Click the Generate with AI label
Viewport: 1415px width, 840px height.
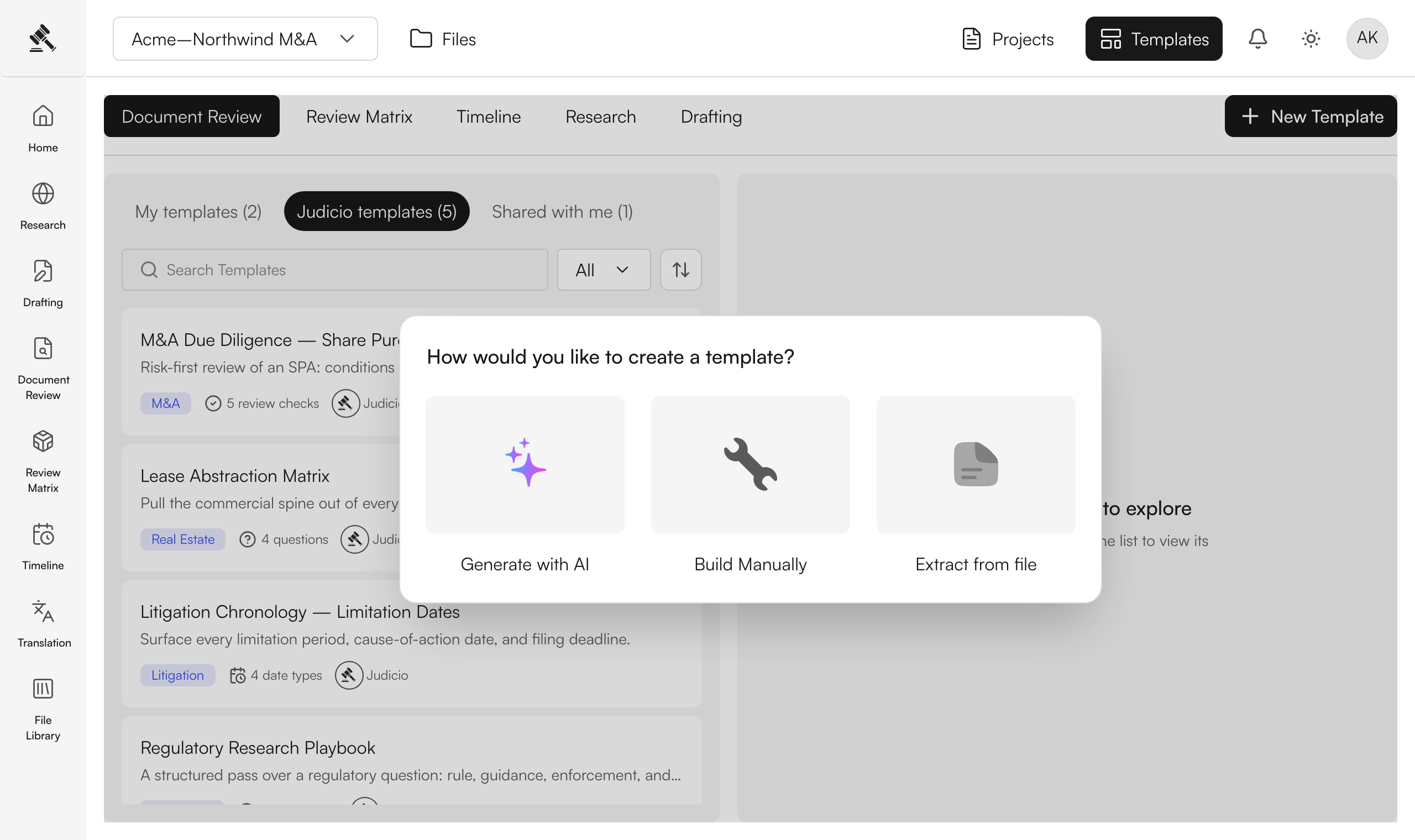click(525, 564)
